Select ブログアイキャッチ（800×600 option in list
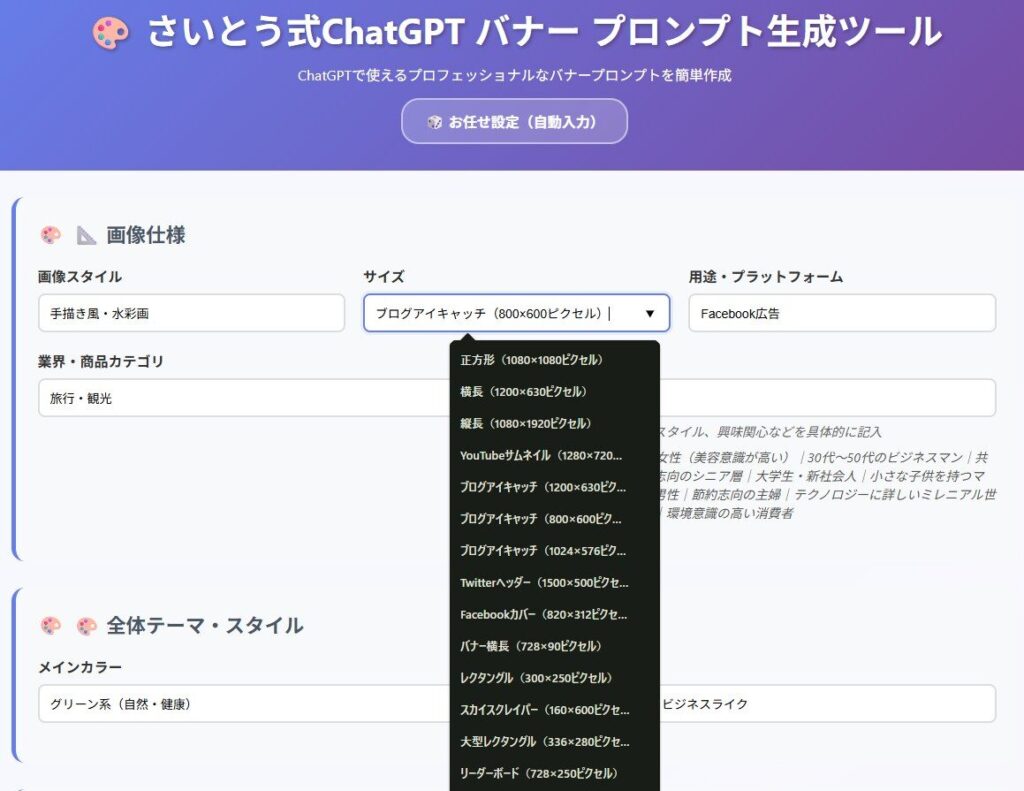 (554, 519)
